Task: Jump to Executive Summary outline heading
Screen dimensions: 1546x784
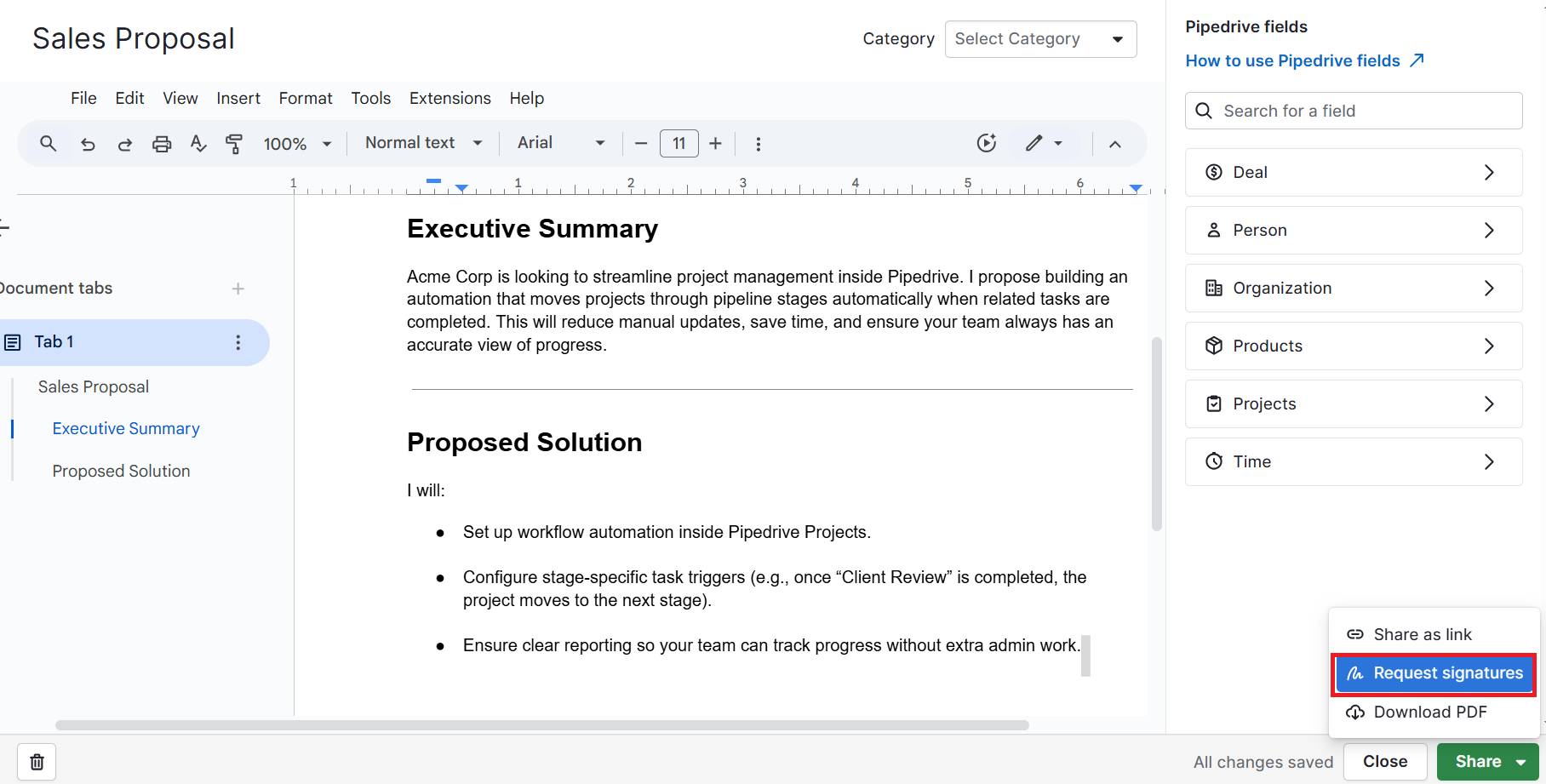Action: (126, 428)
